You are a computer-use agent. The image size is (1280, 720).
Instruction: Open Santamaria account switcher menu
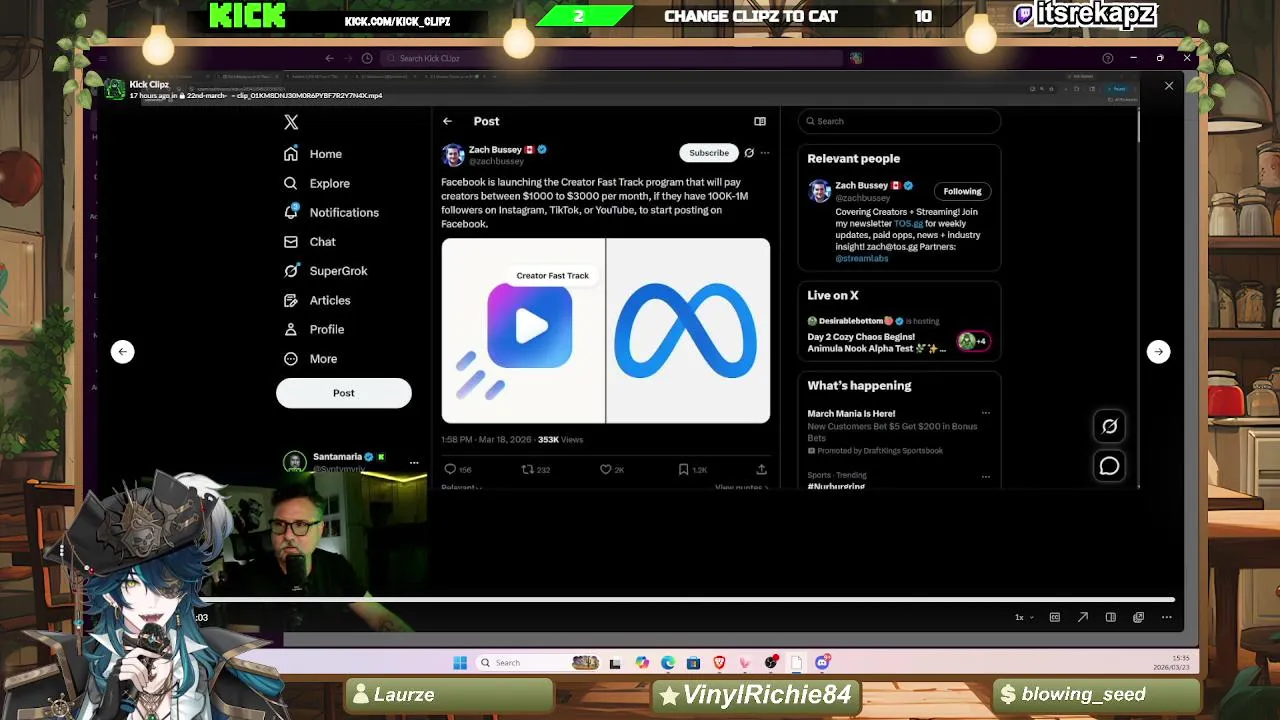coord(413,462)
